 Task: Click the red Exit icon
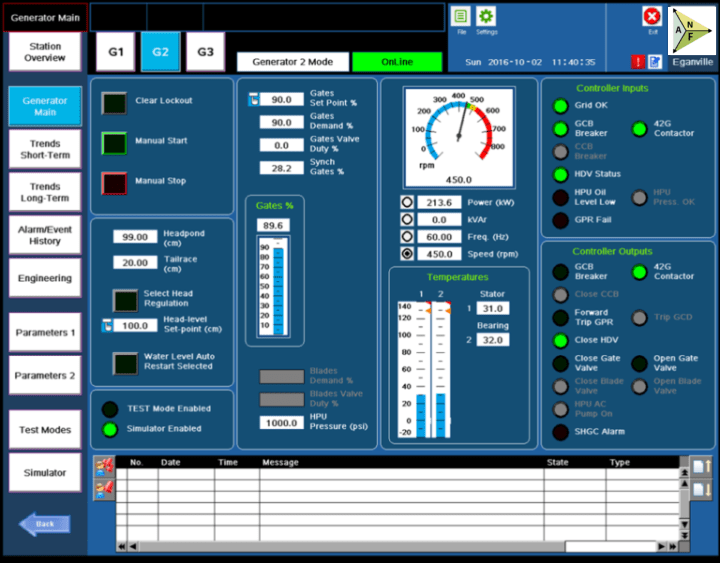pos(652,17)
